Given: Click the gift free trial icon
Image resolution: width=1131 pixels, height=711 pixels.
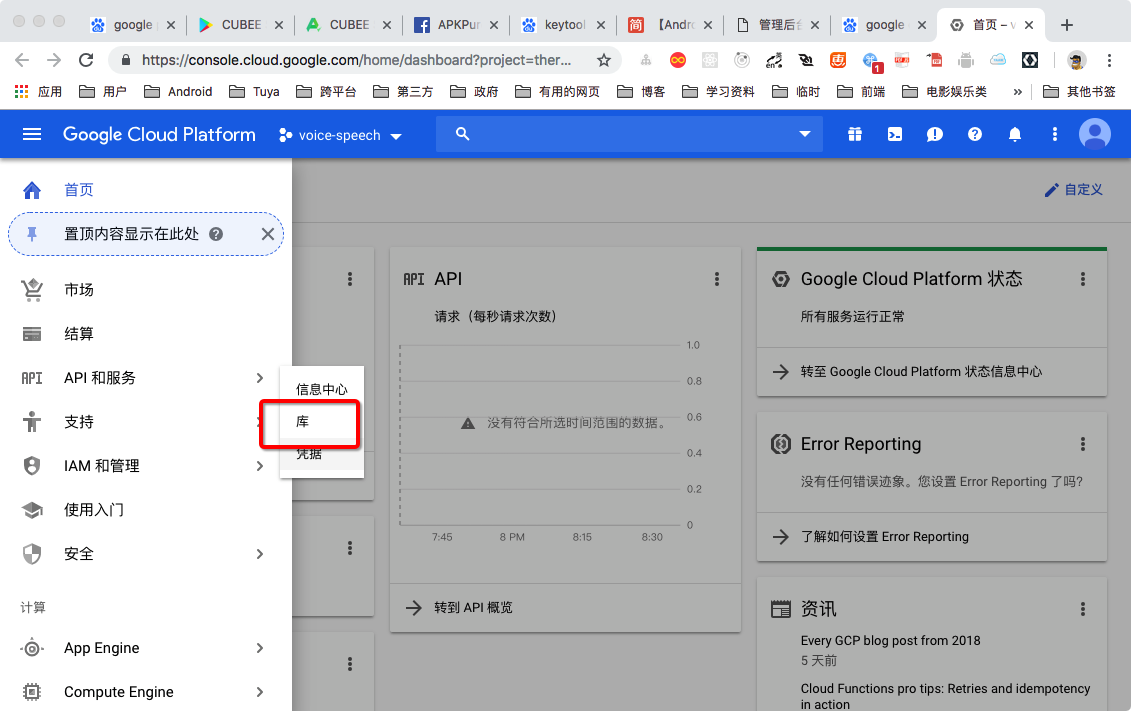Looking at the screenshot, I should (855, 134).
